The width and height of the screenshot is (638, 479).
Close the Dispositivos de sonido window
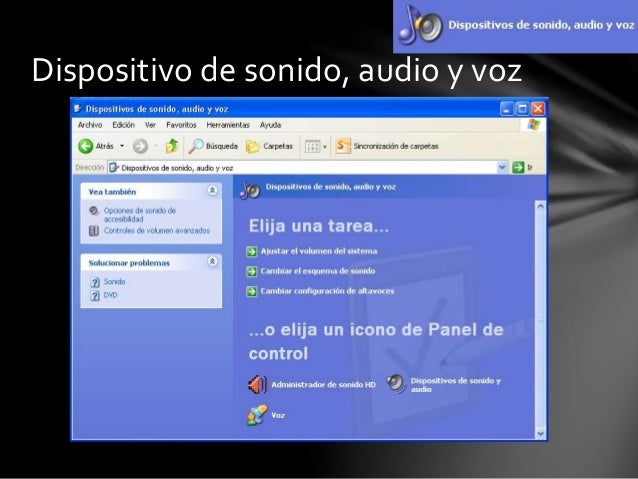pyautogui.click(x=538, y=109)
